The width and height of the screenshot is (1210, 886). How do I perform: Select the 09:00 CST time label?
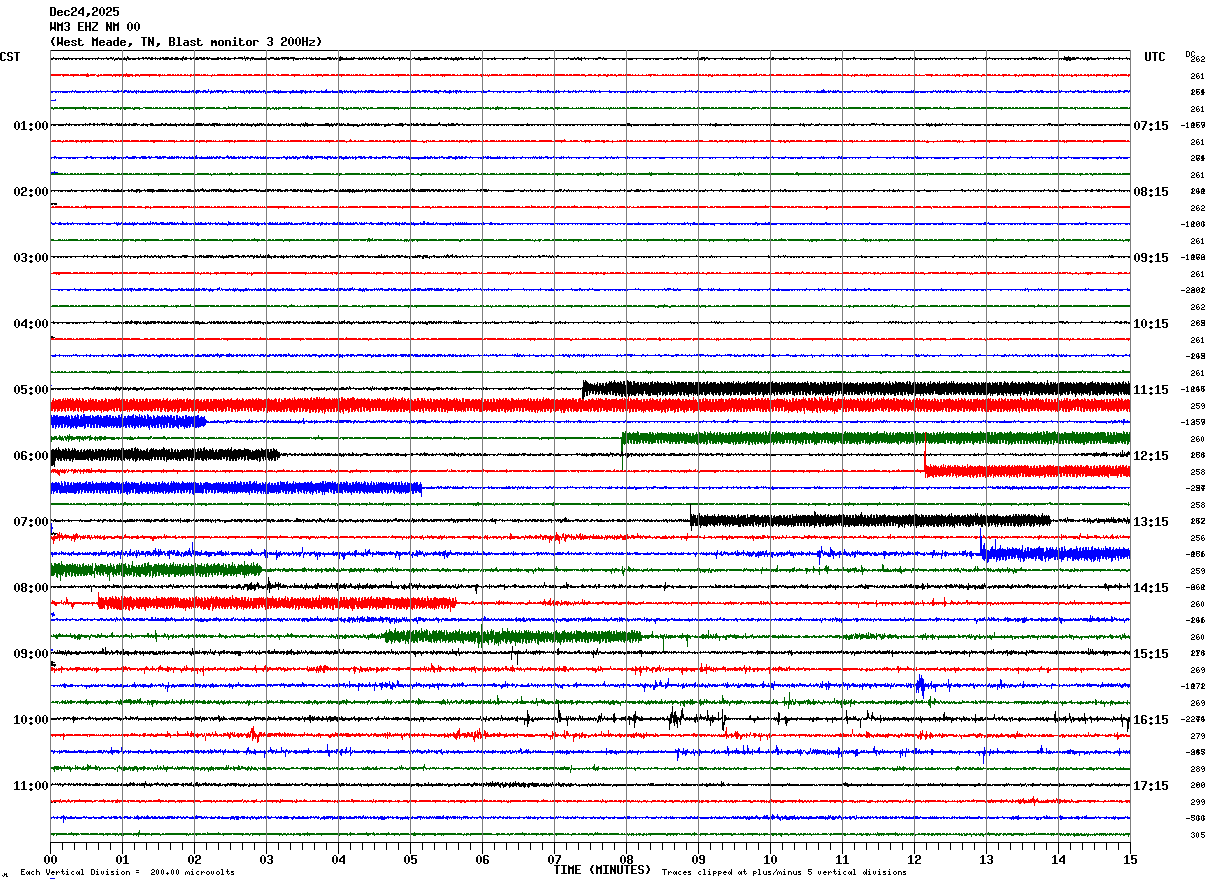pyautogui.click(x=31, y=654)
